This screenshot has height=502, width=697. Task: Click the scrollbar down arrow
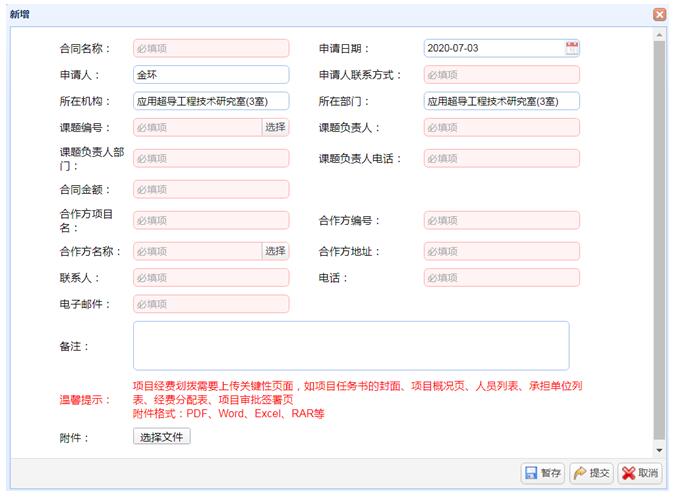coord(659,450)
